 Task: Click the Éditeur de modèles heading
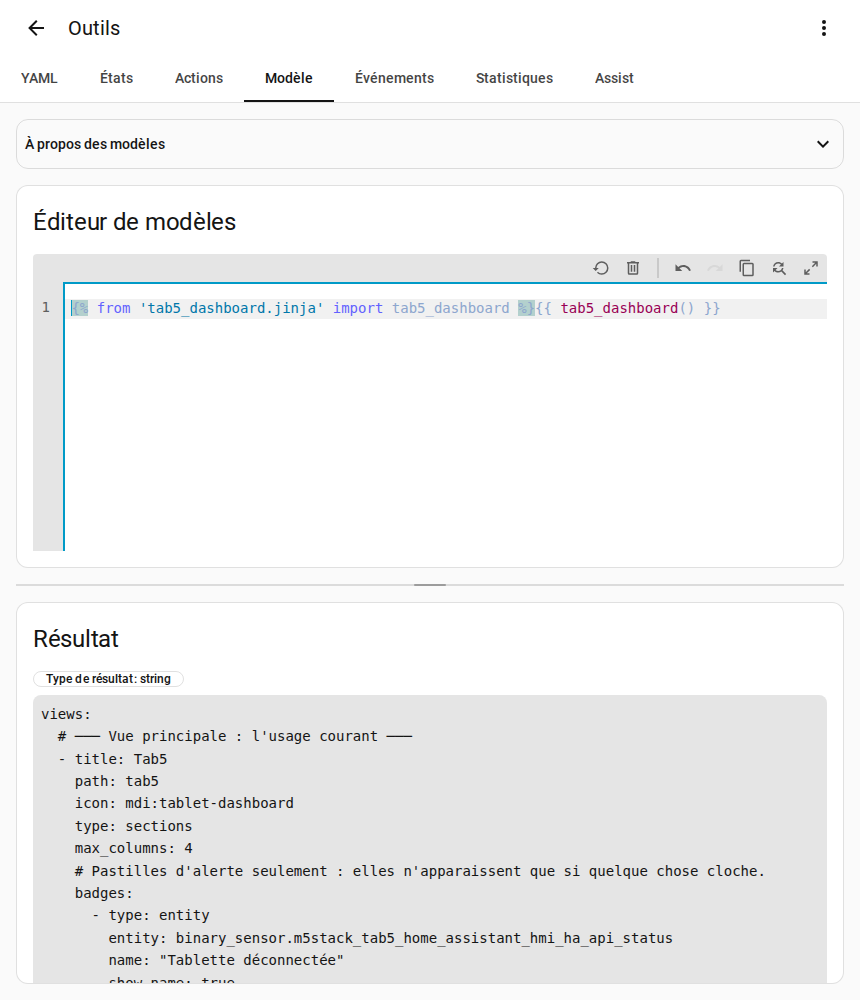tap(135, 222)
